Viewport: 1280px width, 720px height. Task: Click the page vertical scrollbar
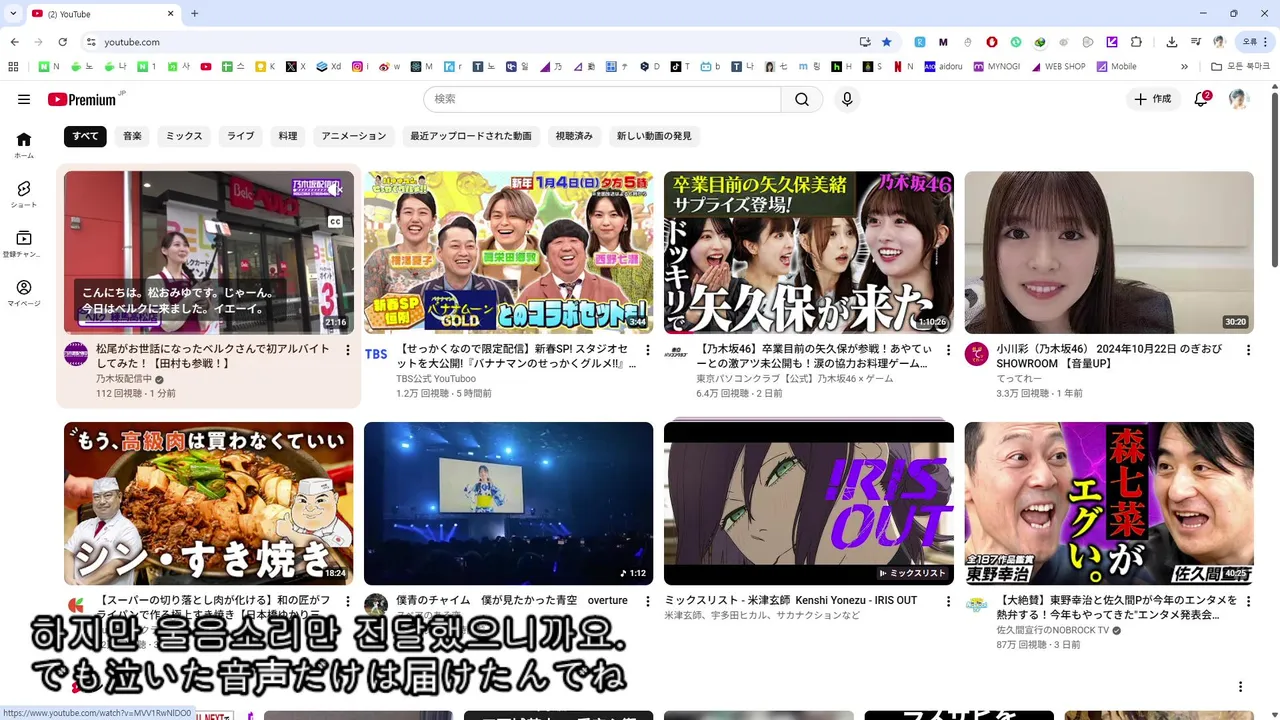pyautogui.click(x=1274, y=180)
